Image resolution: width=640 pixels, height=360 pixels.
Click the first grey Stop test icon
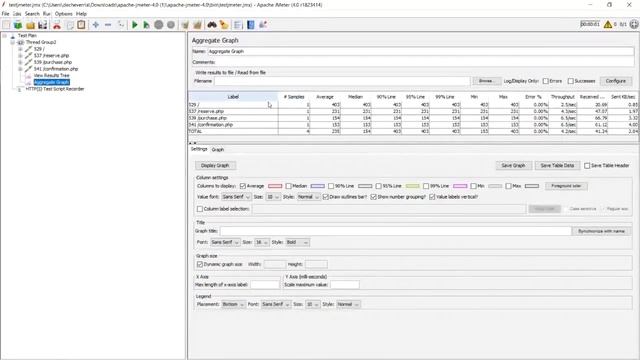(x=159, y=25)
